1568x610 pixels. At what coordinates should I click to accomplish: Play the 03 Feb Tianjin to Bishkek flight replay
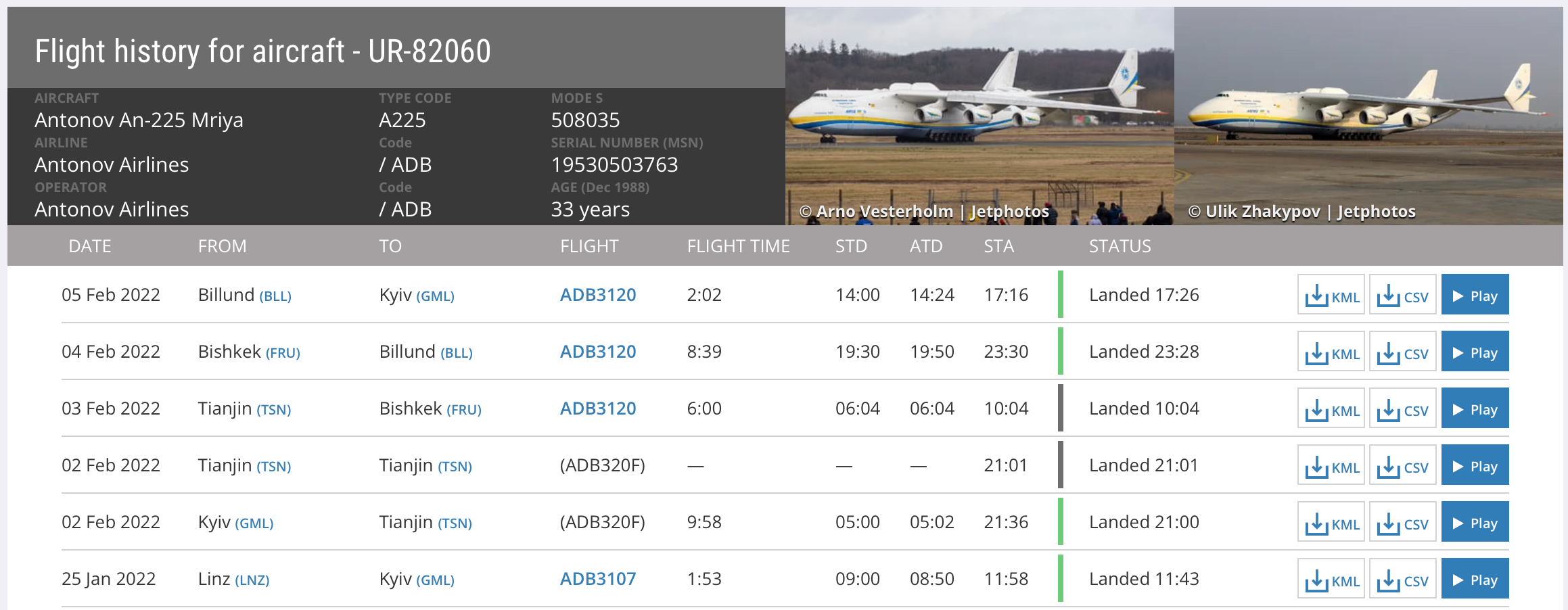pos(1475,408)
